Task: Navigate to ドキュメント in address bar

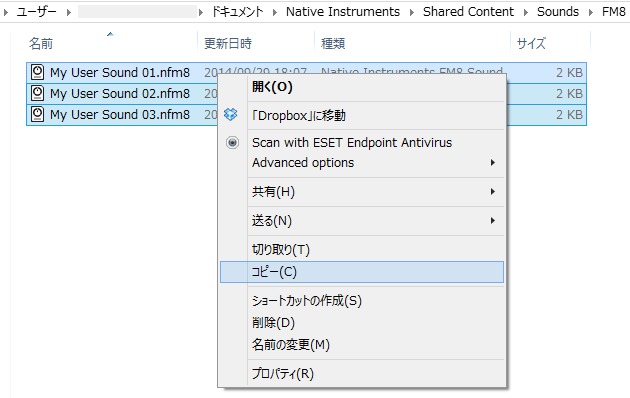Action: pyautogui.click(x=237, y=12)
